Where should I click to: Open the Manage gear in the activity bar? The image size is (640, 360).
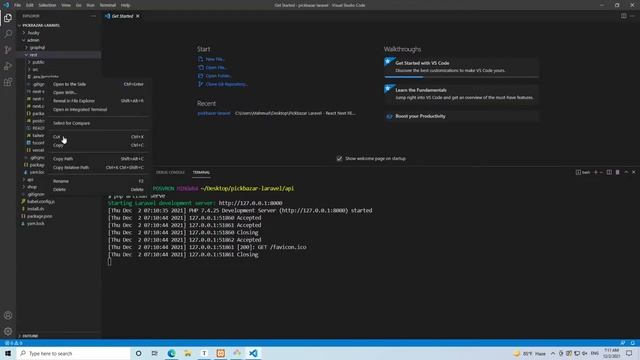(x=8, y=331)
